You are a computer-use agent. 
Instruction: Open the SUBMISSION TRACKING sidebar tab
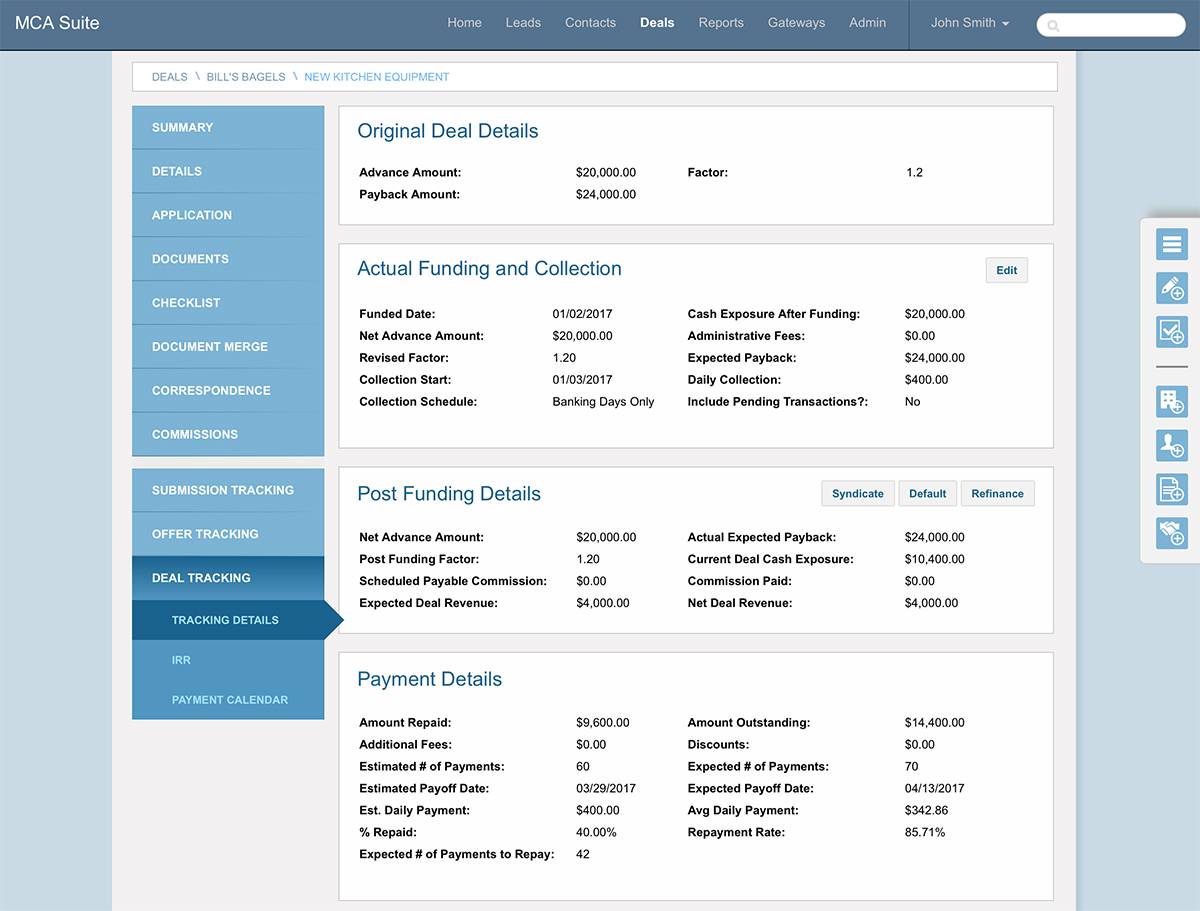pos(228,490)
